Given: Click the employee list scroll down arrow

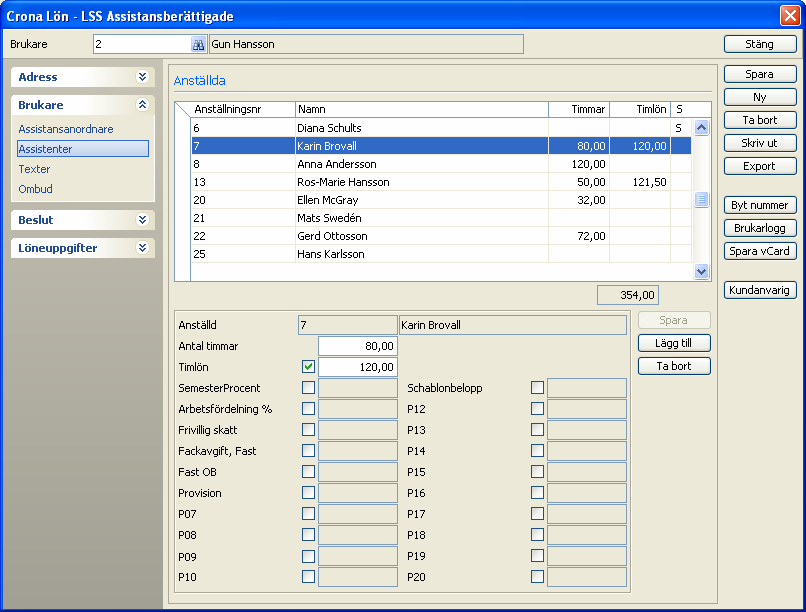Looking at the screenshot, I should 702,271.
